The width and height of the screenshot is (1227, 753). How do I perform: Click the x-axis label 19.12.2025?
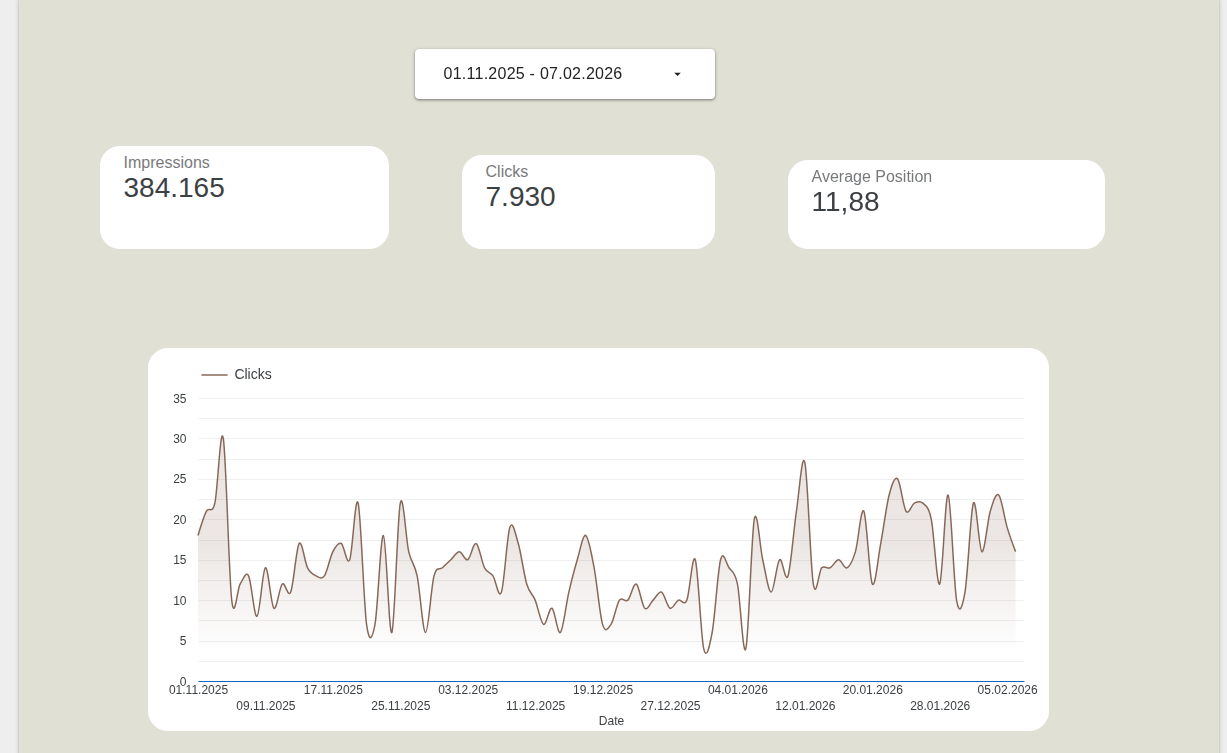click(x=603, y=690)
